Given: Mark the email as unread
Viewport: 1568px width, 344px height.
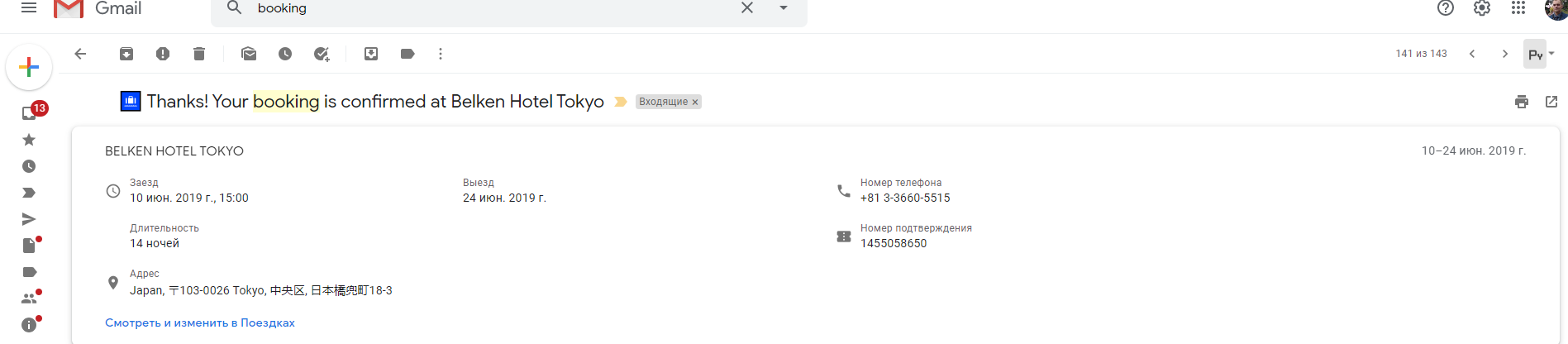Looking at the screenshot, I should 249,54.
